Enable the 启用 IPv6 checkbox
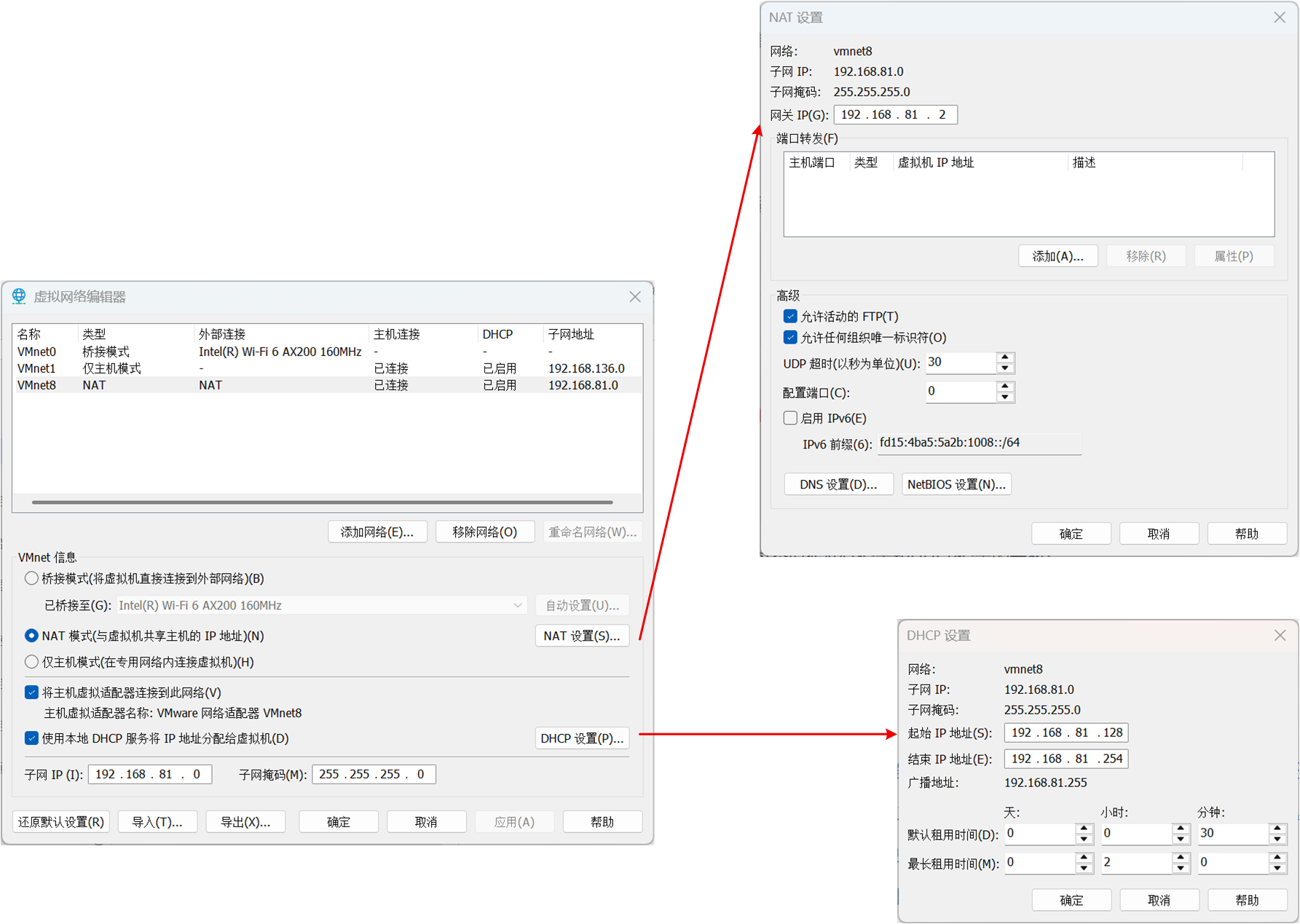1300x924 pixels. click(x=790, y=418)
